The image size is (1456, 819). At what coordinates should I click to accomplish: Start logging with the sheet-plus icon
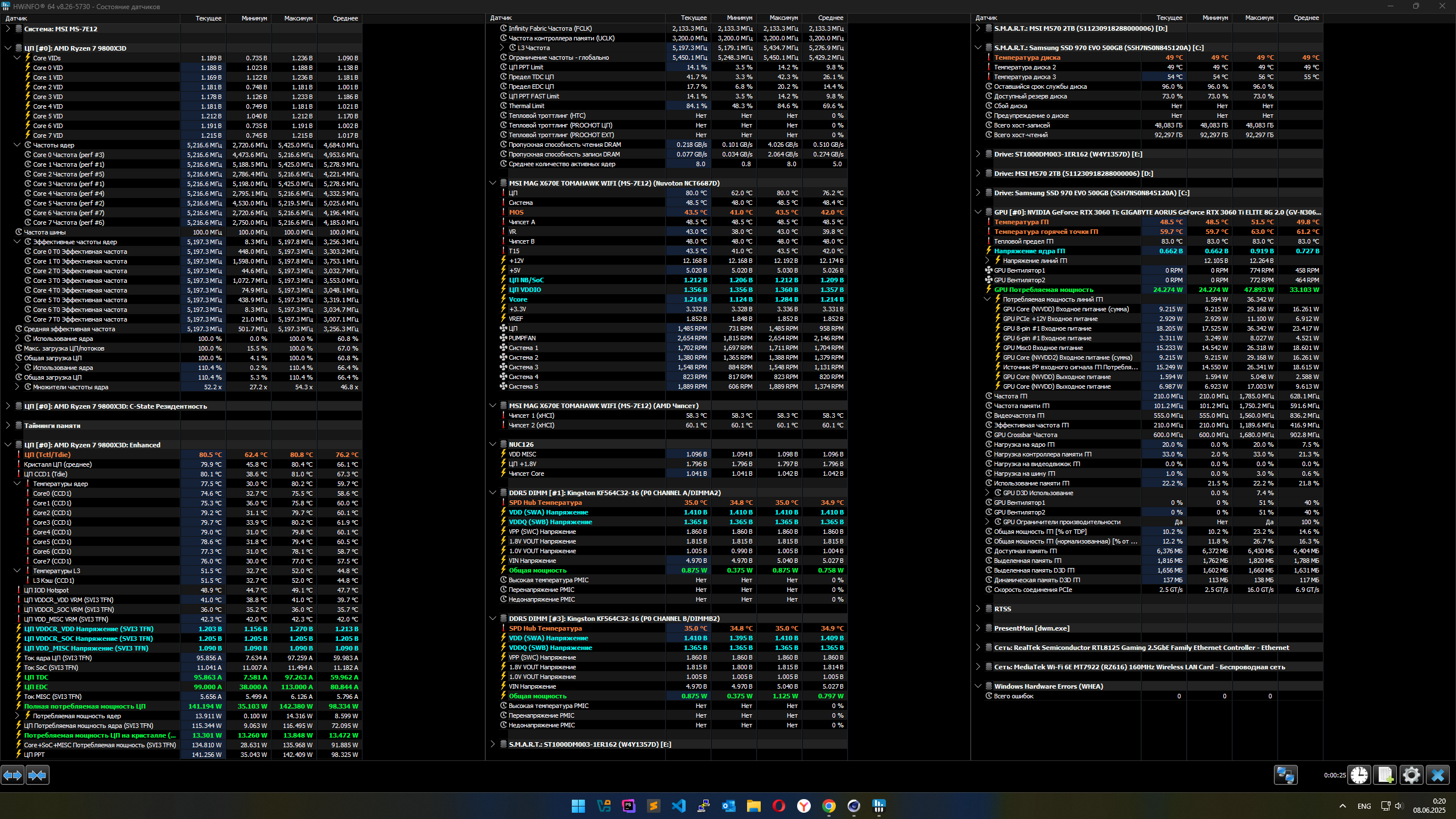coord(1385,775)
